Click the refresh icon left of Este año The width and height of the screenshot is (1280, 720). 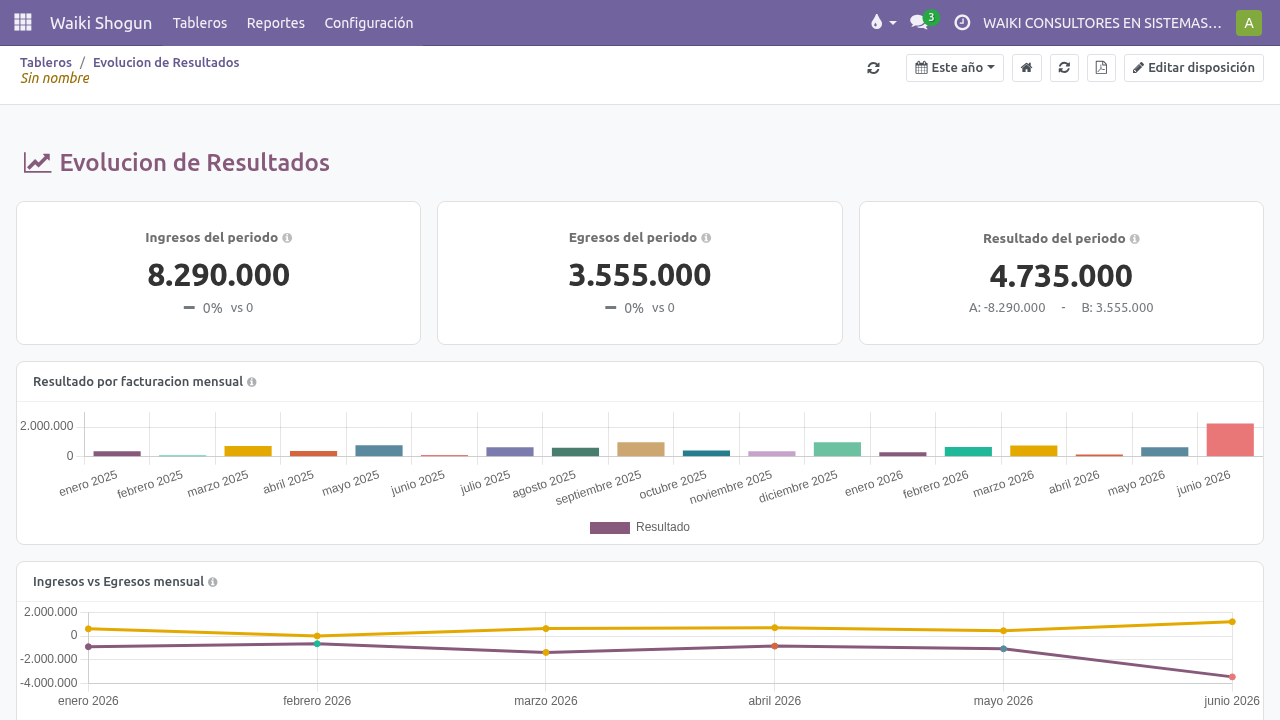click(873, 68)
